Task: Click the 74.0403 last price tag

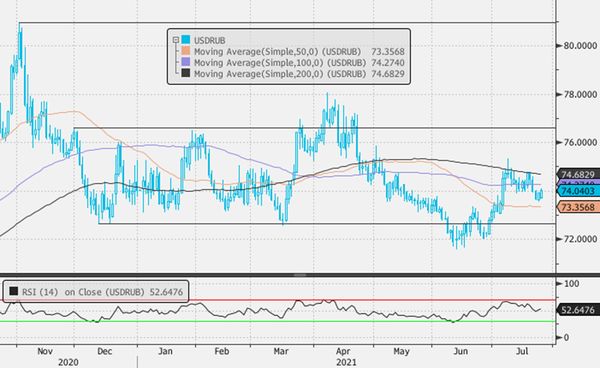Action: tap(578, 191)
